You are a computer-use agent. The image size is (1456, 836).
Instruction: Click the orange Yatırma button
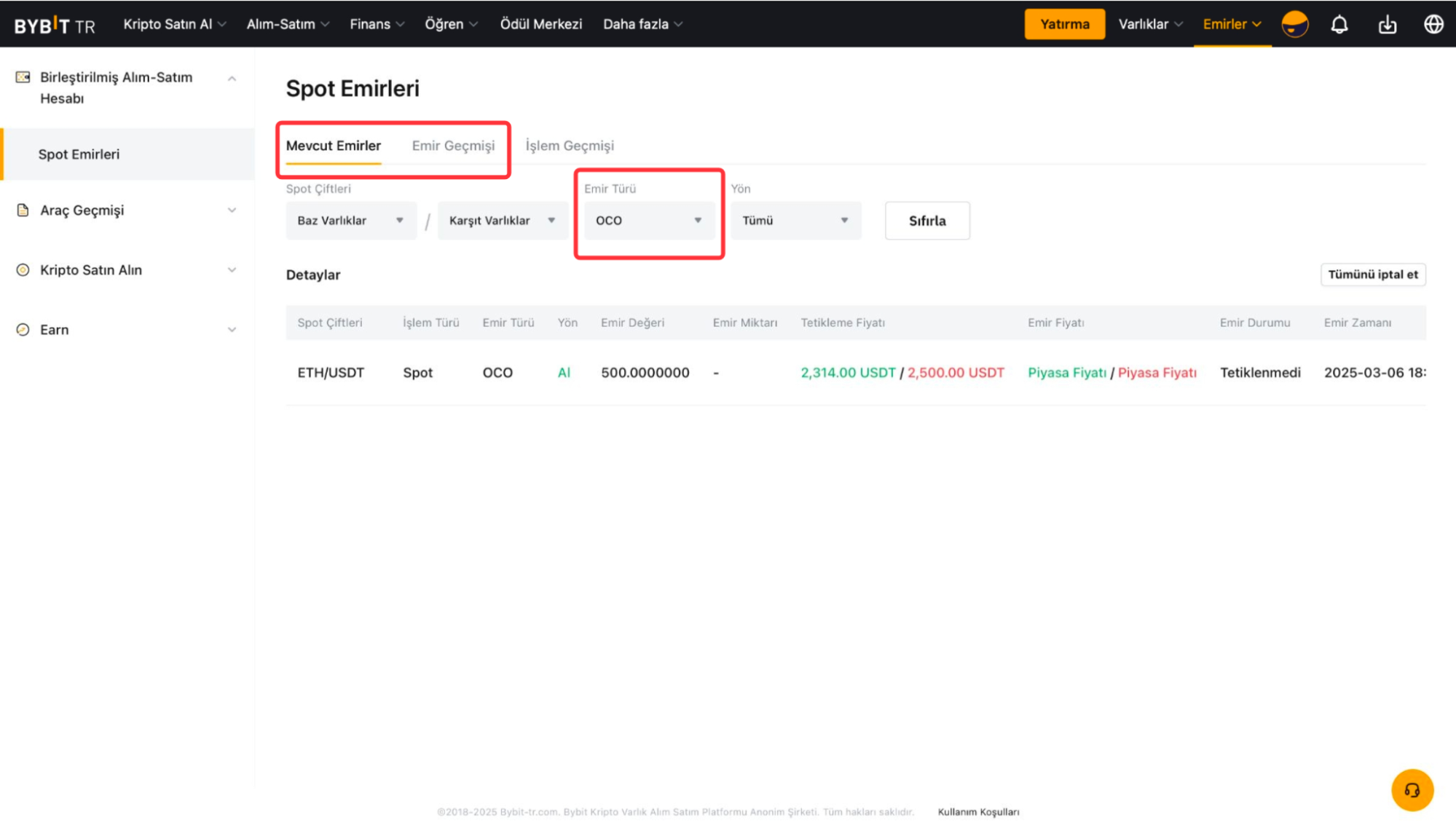[x=1064, y=24]
